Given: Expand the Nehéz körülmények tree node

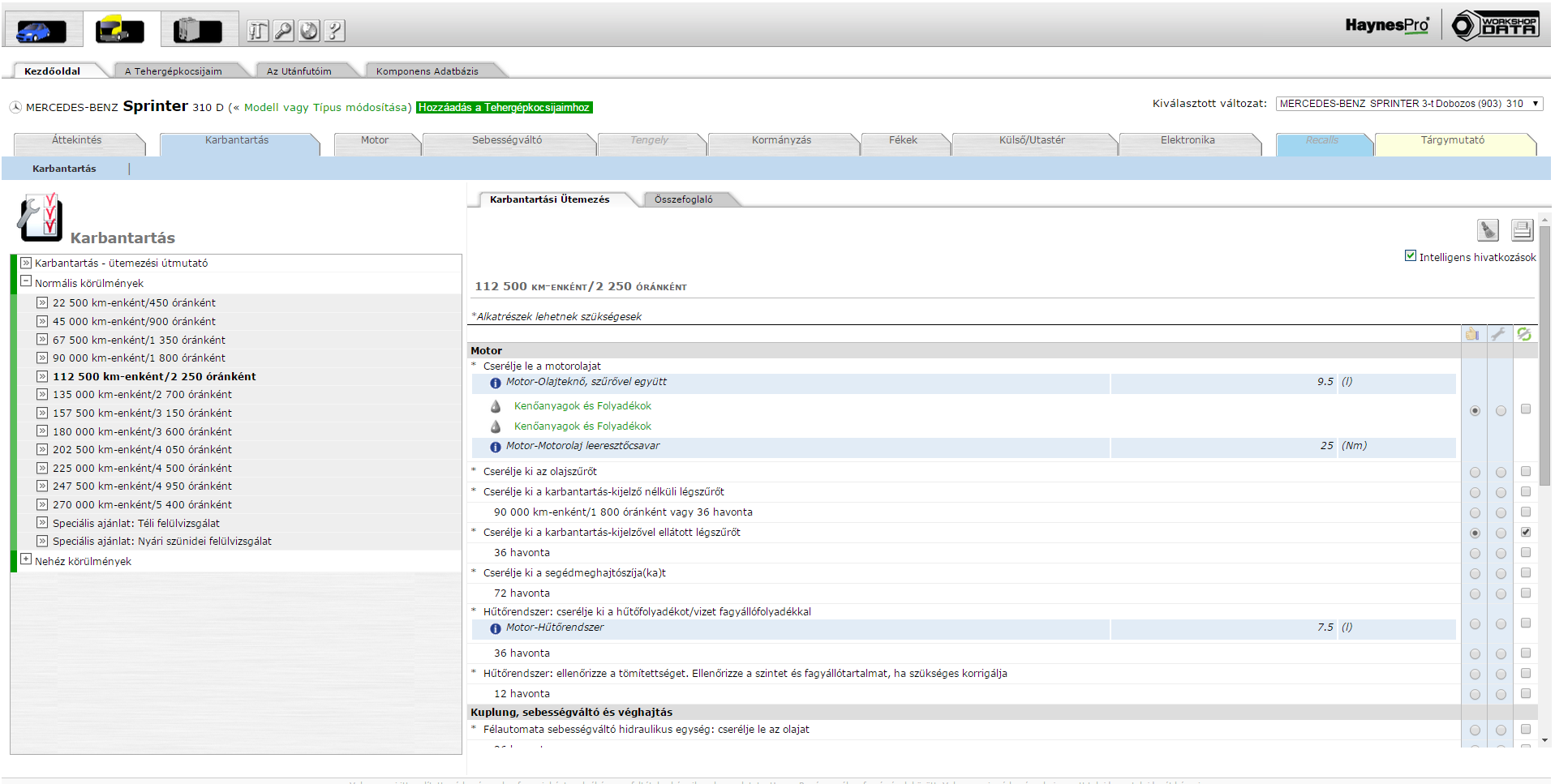Looking at the screenshot, I should (26, 560).
